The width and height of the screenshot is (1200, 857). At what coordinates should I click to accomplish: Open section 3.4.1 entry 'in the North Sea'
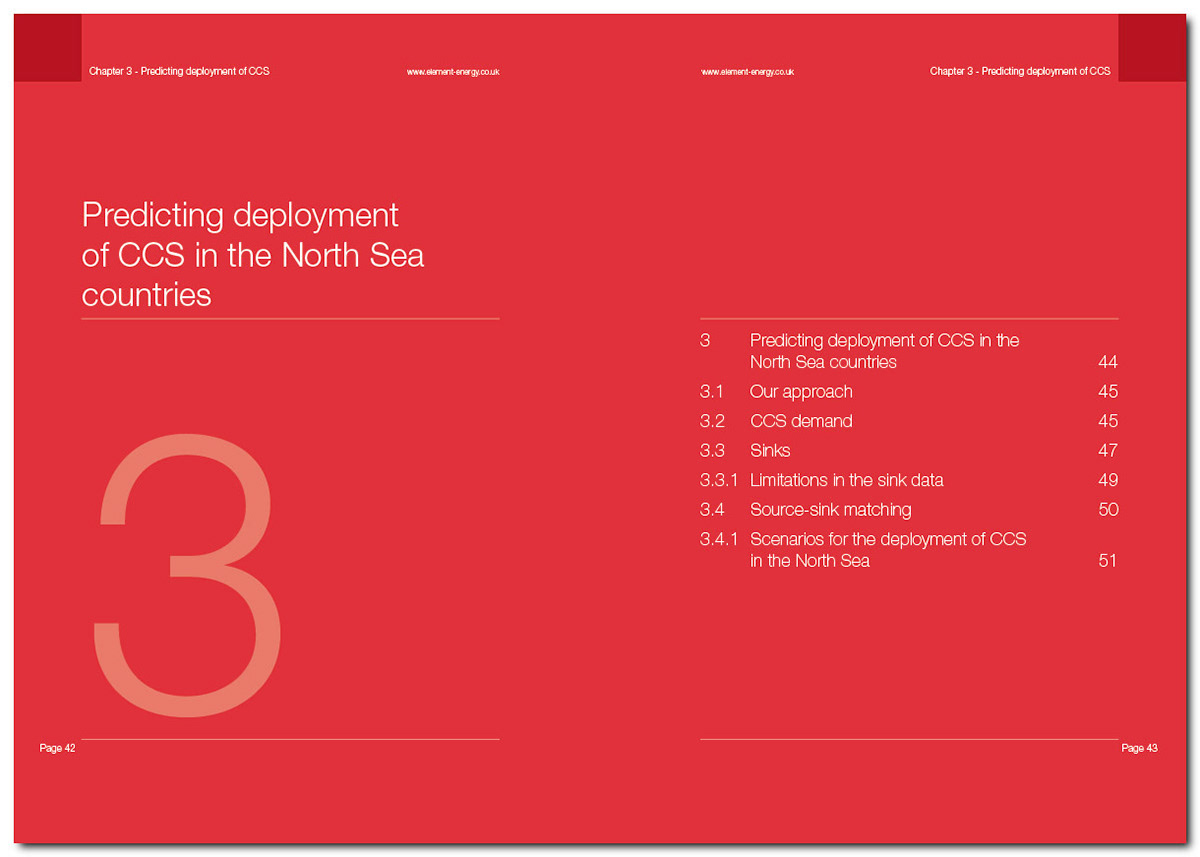point(810,561)
